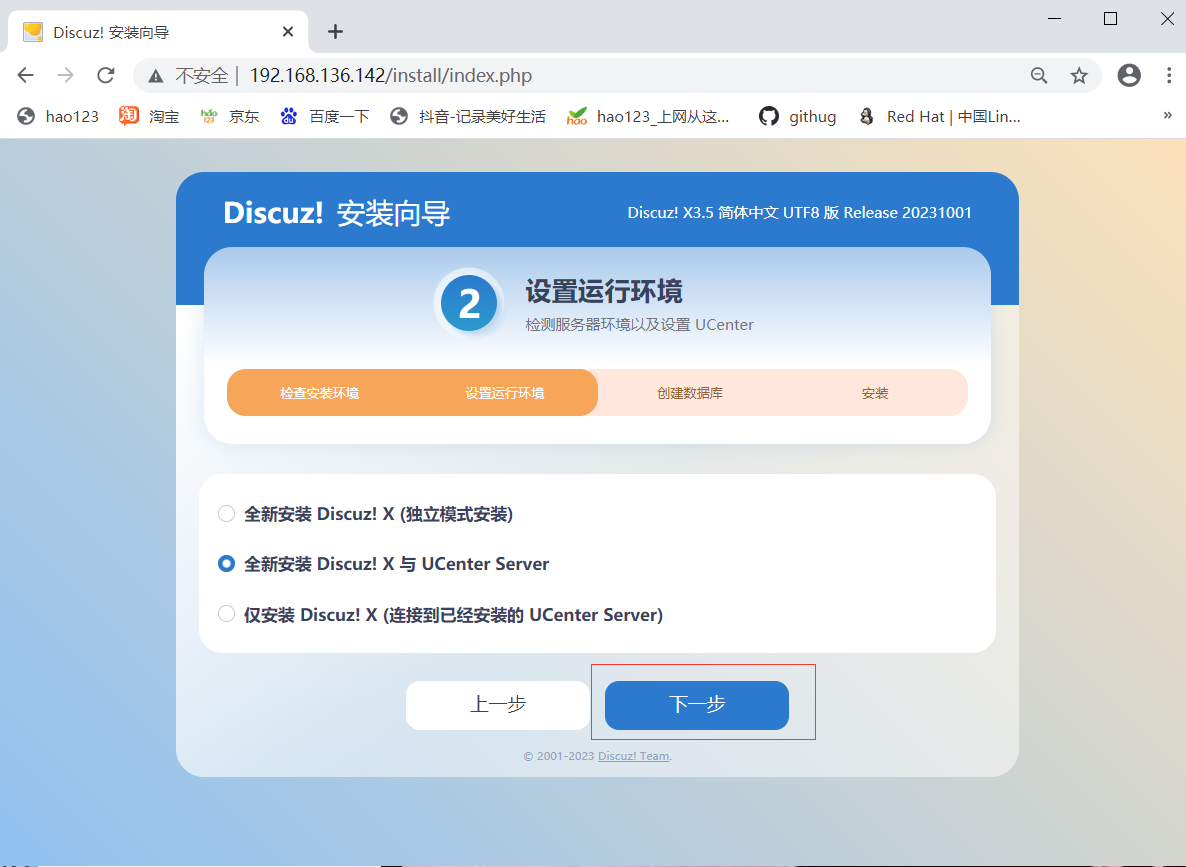Open the hao123 bookmark
Image resolution: width=1186 pixels, height=867 pixels.
coord(58,117)
